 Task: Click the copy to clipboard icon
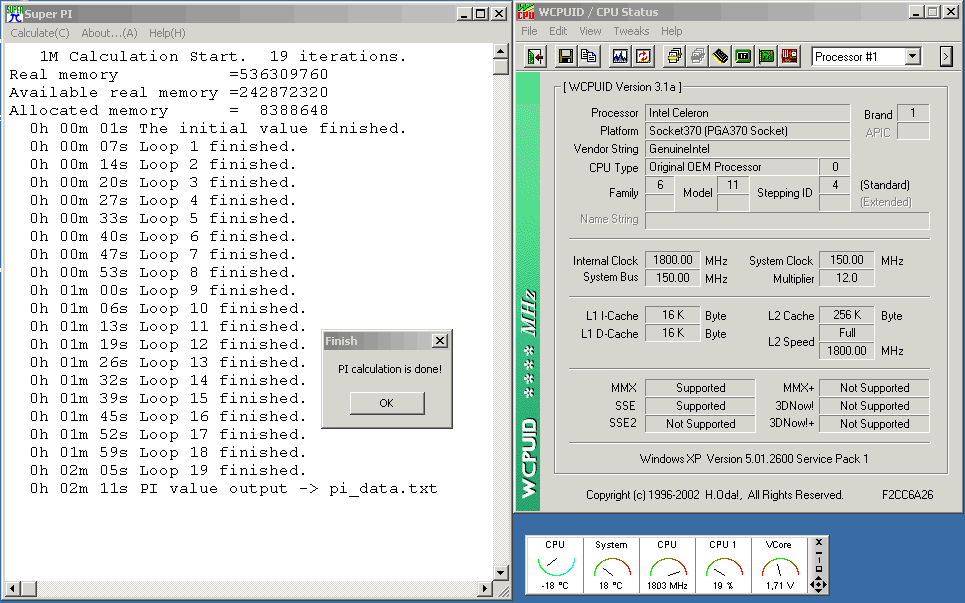tap(589, 57)
